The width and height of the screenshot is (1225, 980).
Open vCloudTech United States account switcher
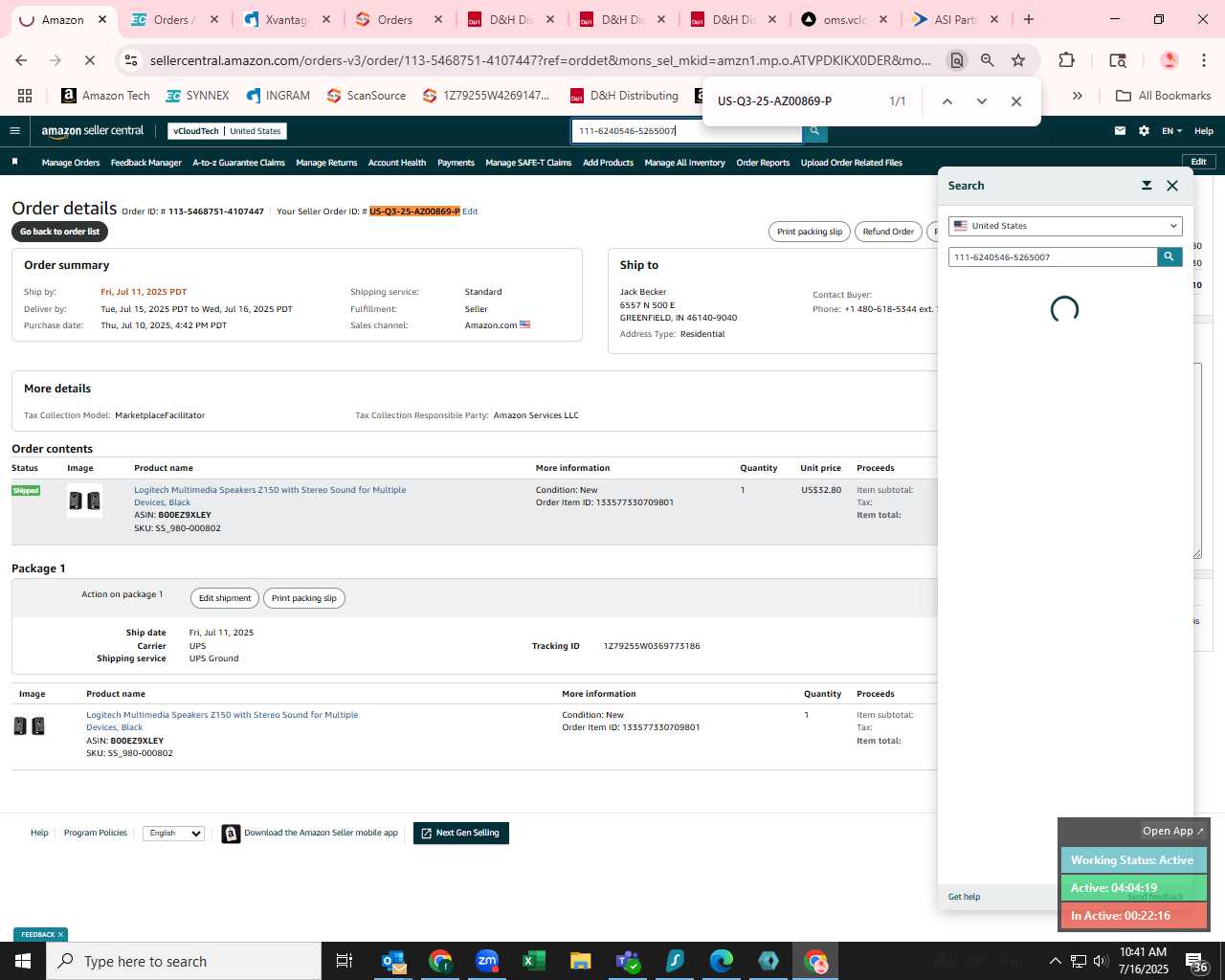point(227,131)
